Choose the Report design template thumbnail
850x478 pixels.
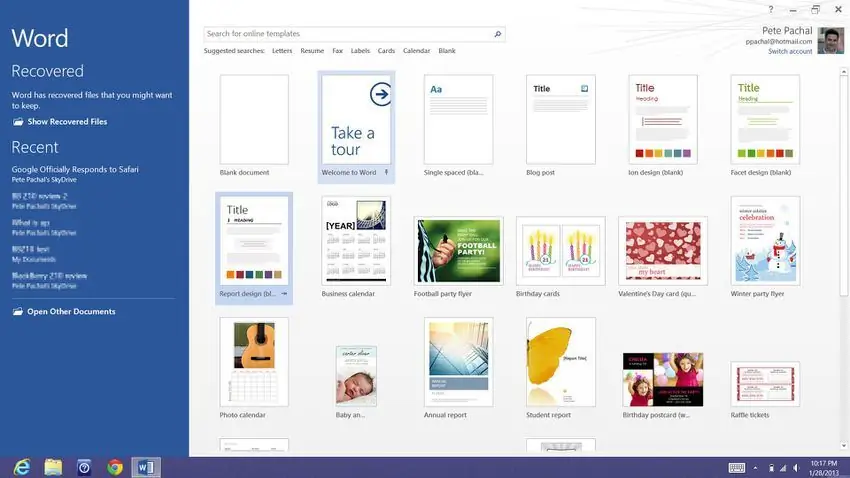pos(254,241)
